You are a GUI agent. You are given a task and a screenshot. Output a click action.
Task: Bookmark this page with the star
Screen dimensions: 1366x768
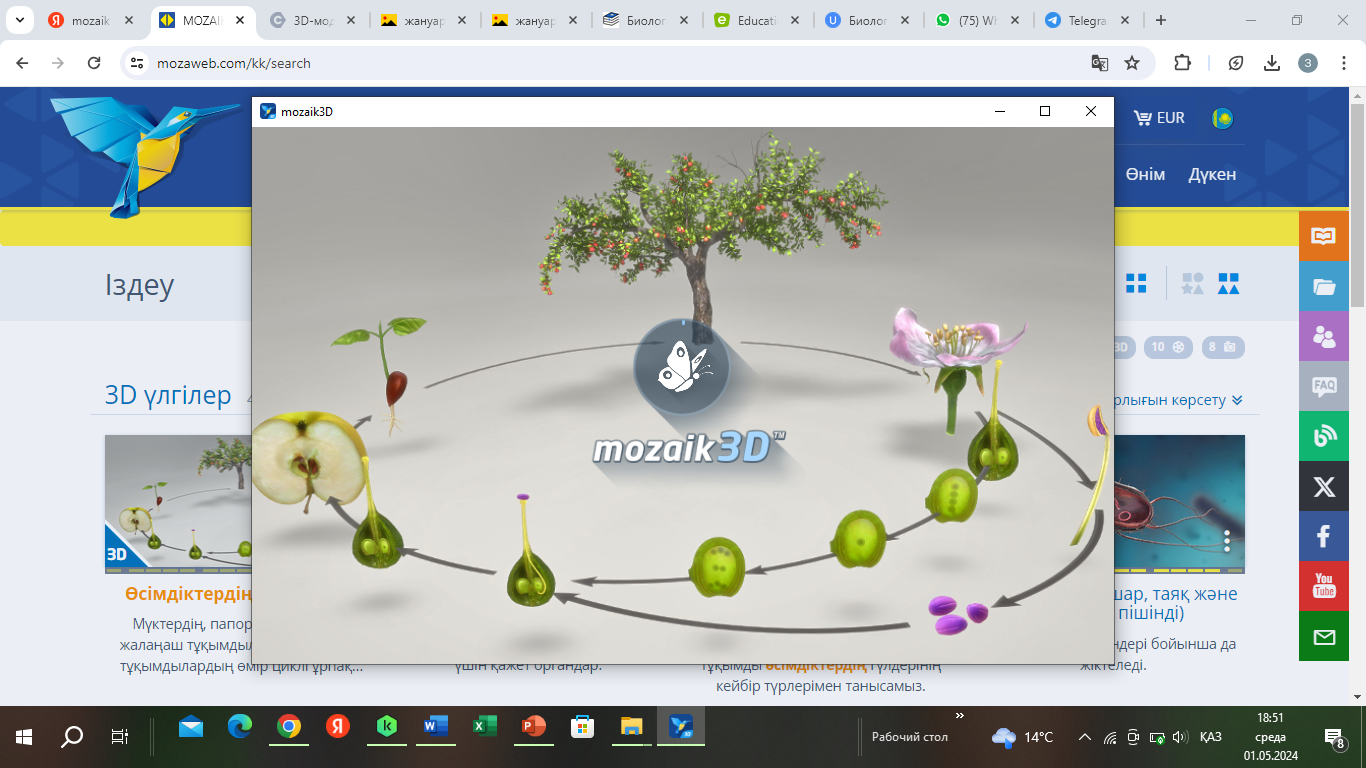1132,63
